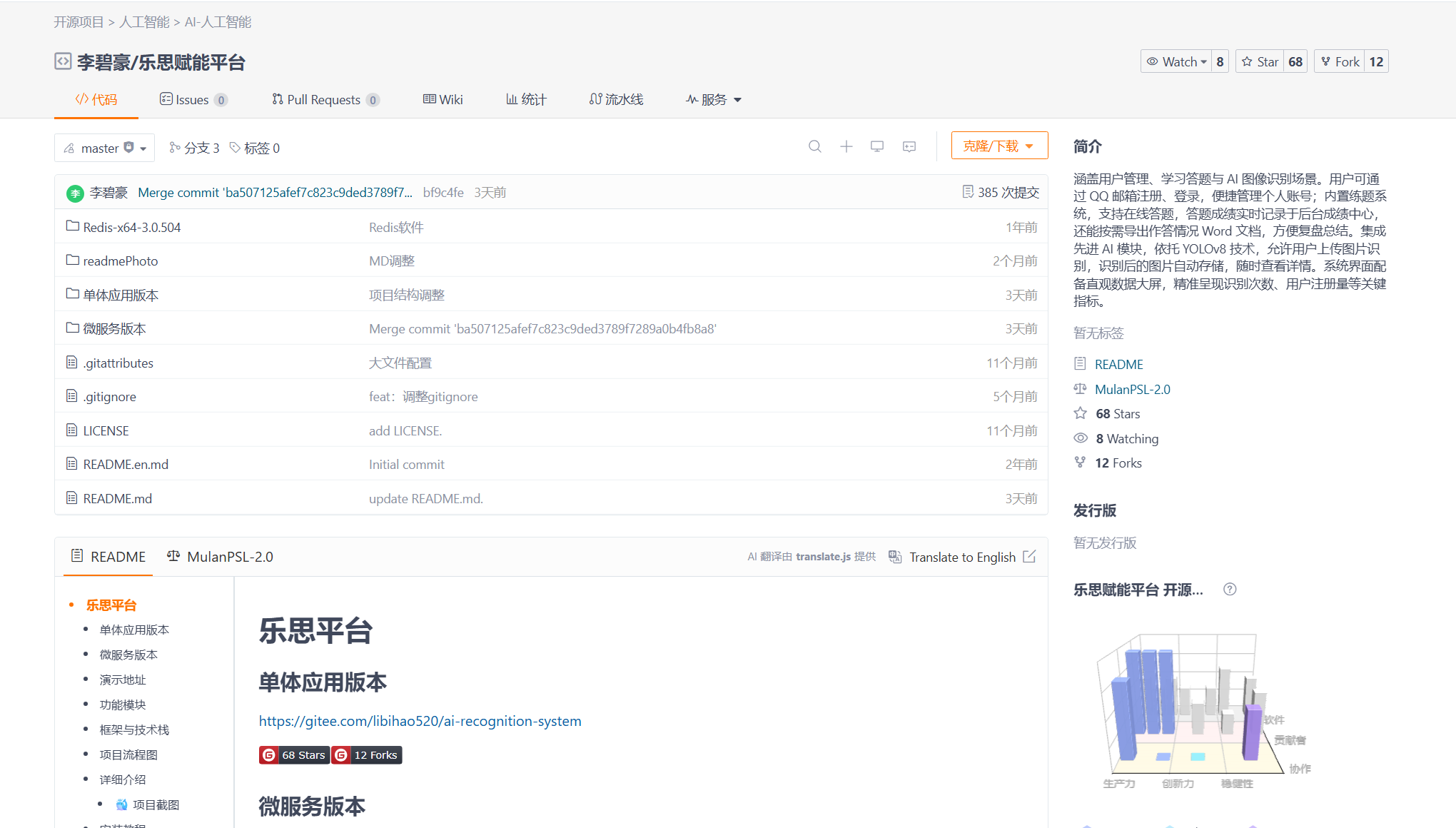The width and height of the screenshot is (1456, 828).
Task: Click the eye icon next to 8 Watching
Action: click(1081, 438)
